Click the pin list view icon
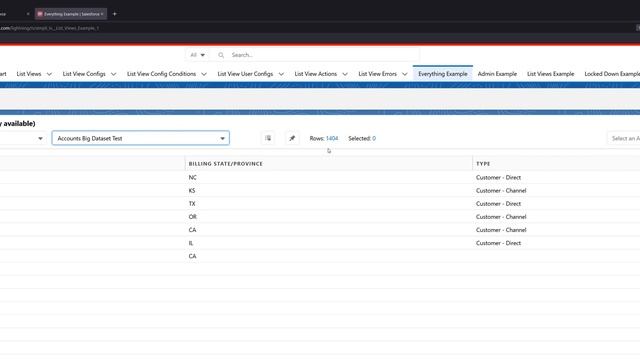Screen dimensions: 640x360 (x=292, y=138)
